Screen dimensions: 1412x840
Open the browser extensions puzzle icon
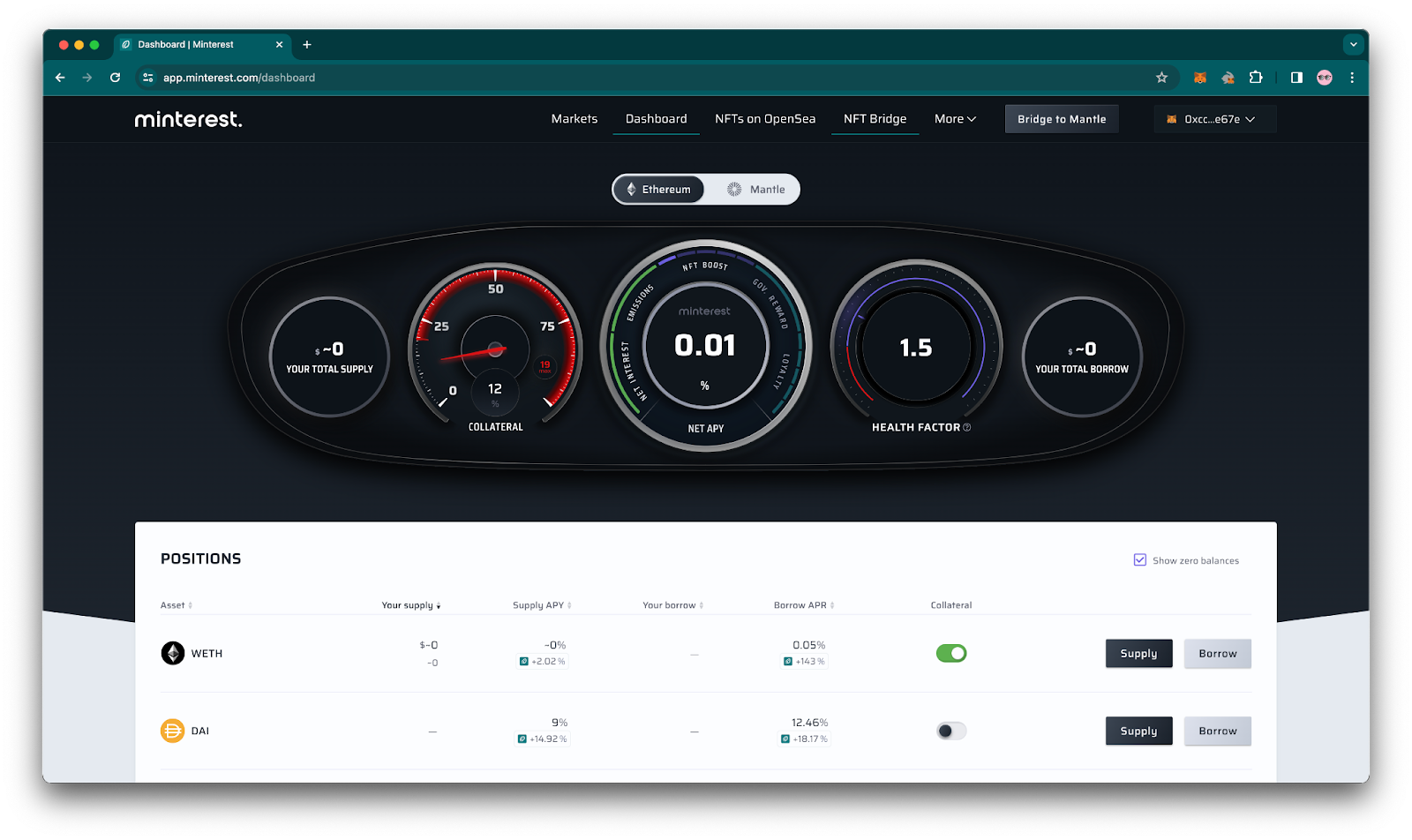(x=1256, y=78)
